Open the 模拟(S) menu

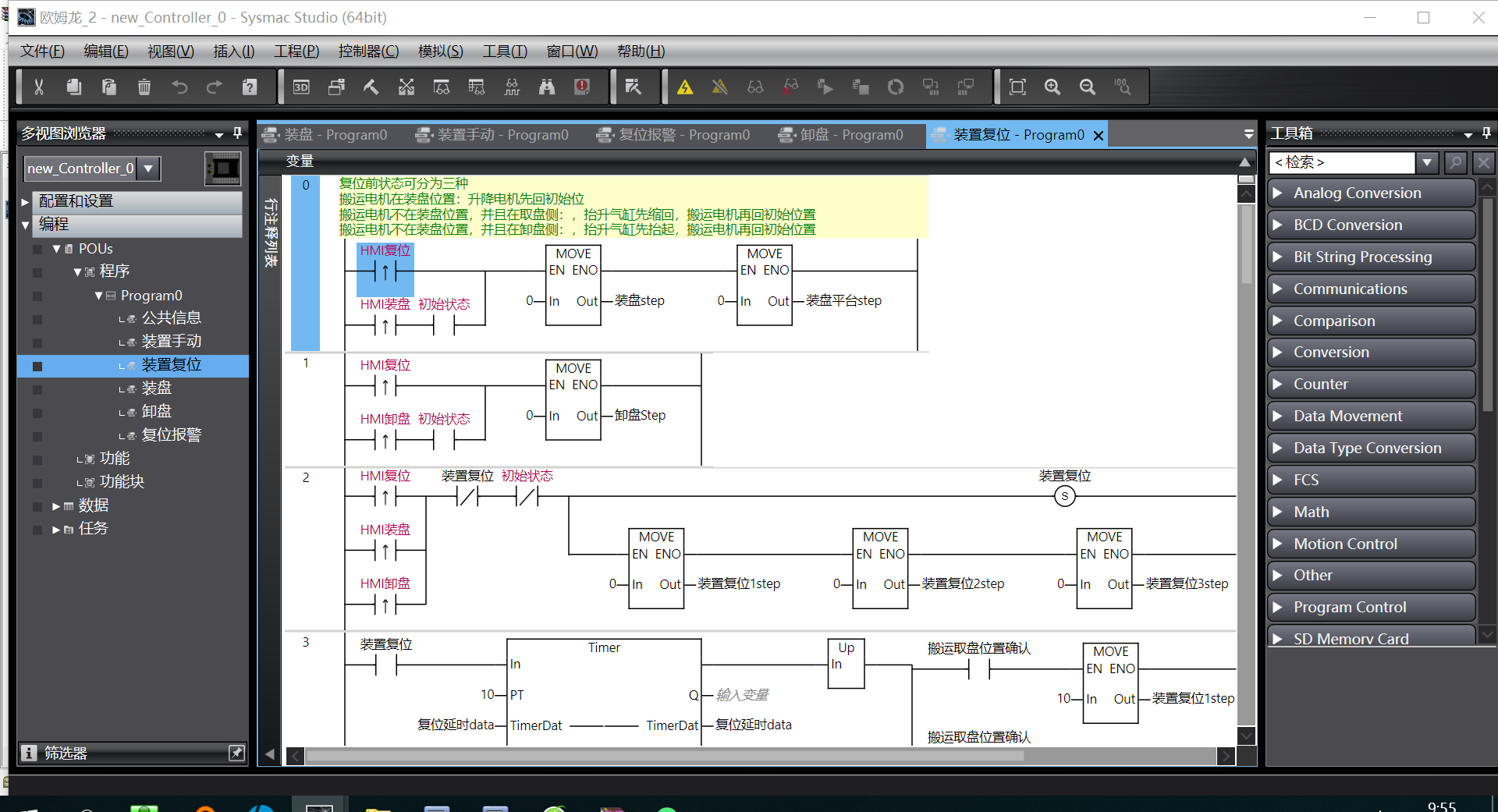440,51
